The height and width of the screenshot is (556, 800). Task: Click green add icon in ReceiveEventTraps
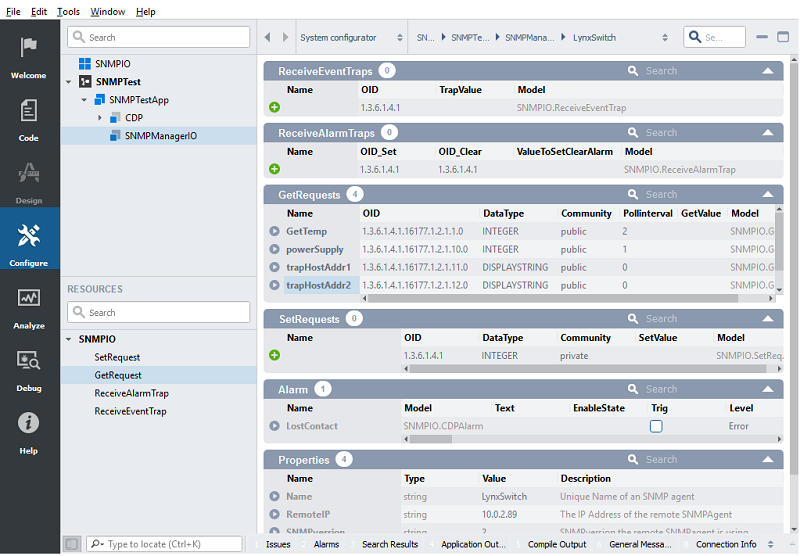274,107
